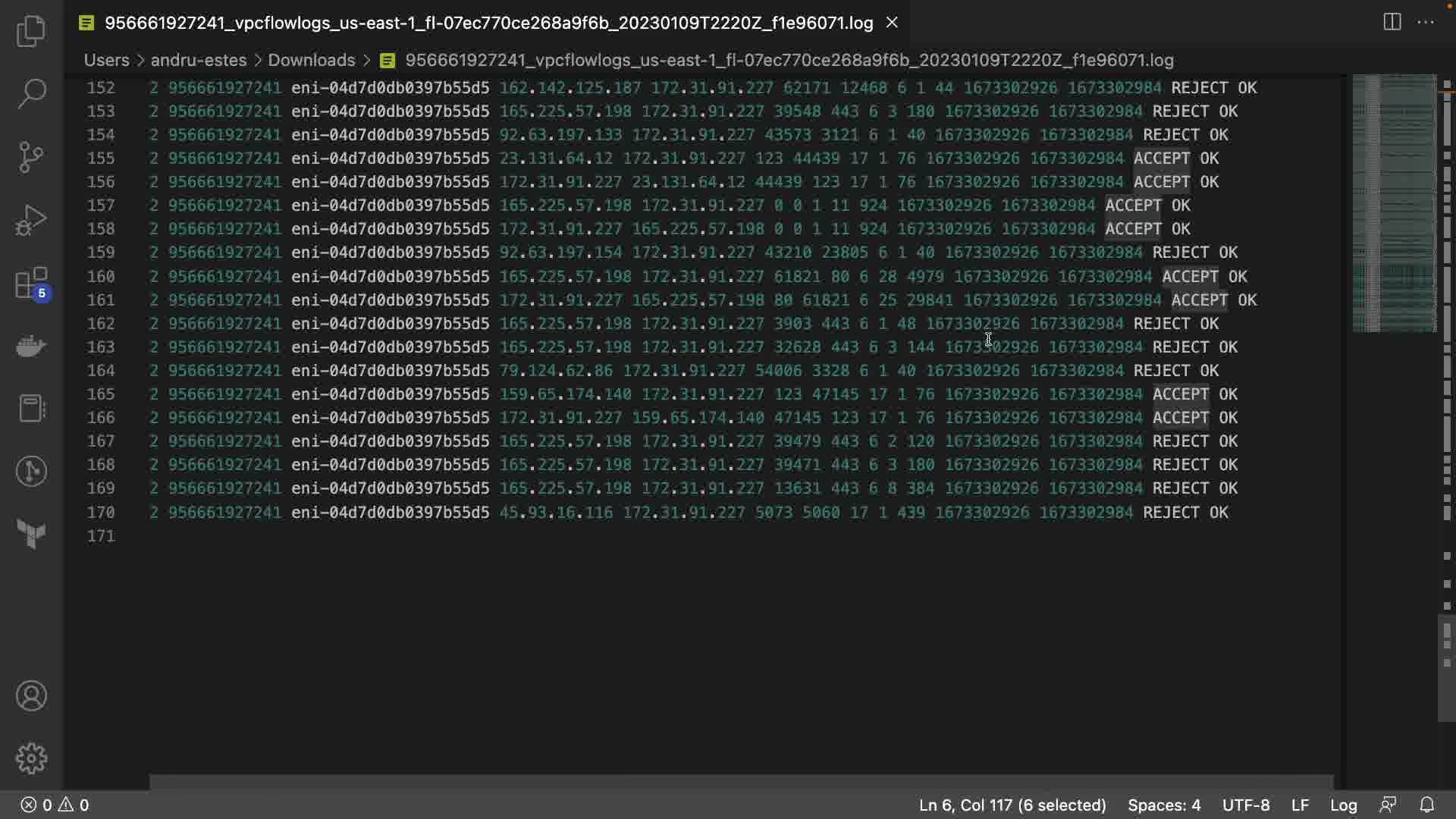Open the Docker view icon
This screenshot has height=819, width=1456.
[x=31, y=347]
